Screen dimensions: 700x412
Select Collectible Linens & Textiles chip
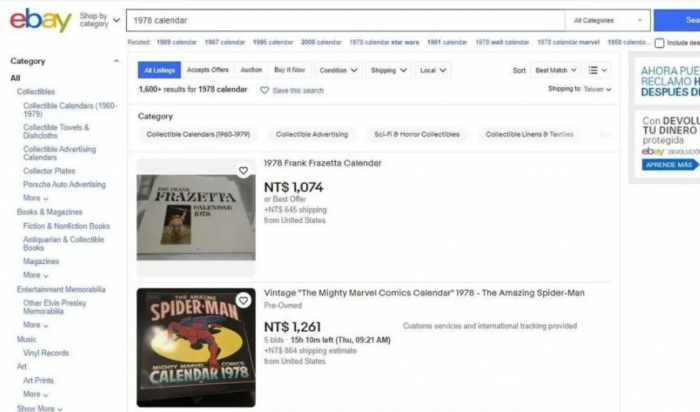coord(529,134)
